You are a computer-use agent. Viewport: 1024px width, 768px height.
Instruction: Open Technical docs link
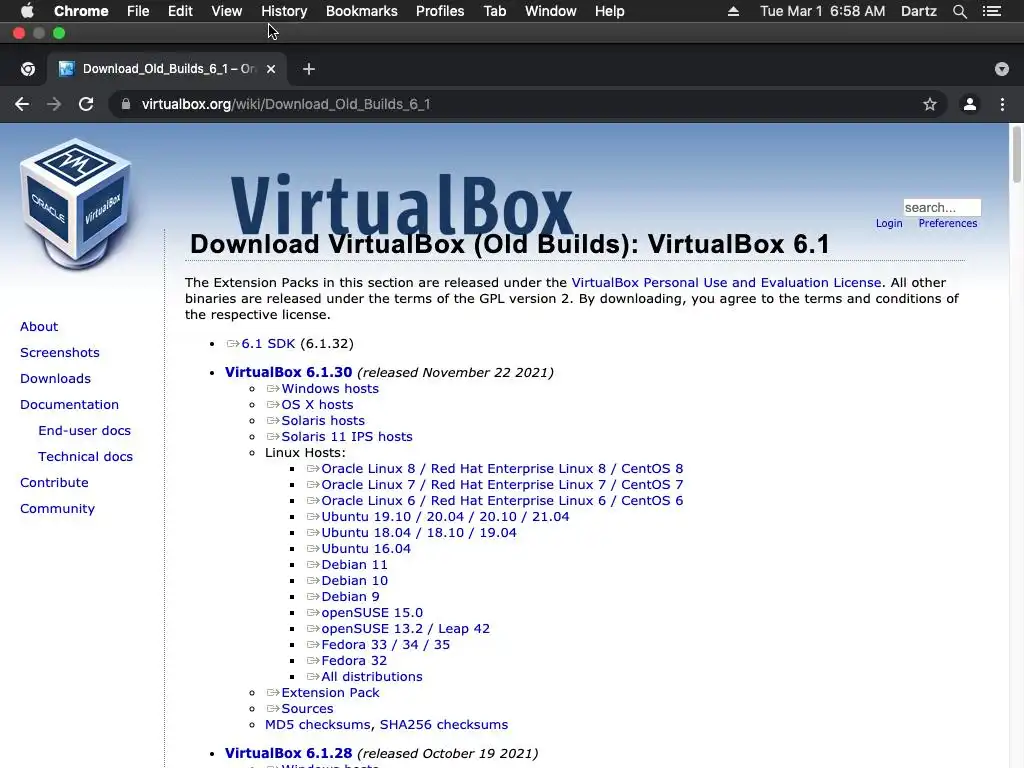point(85,456)
